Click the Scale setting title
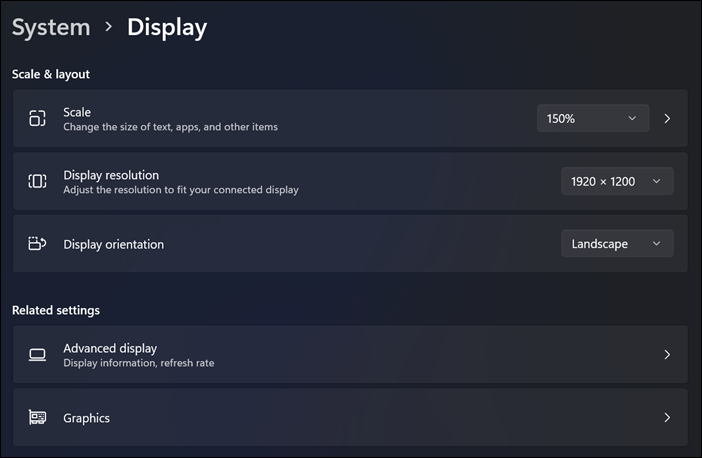 [x=77, y=112]
